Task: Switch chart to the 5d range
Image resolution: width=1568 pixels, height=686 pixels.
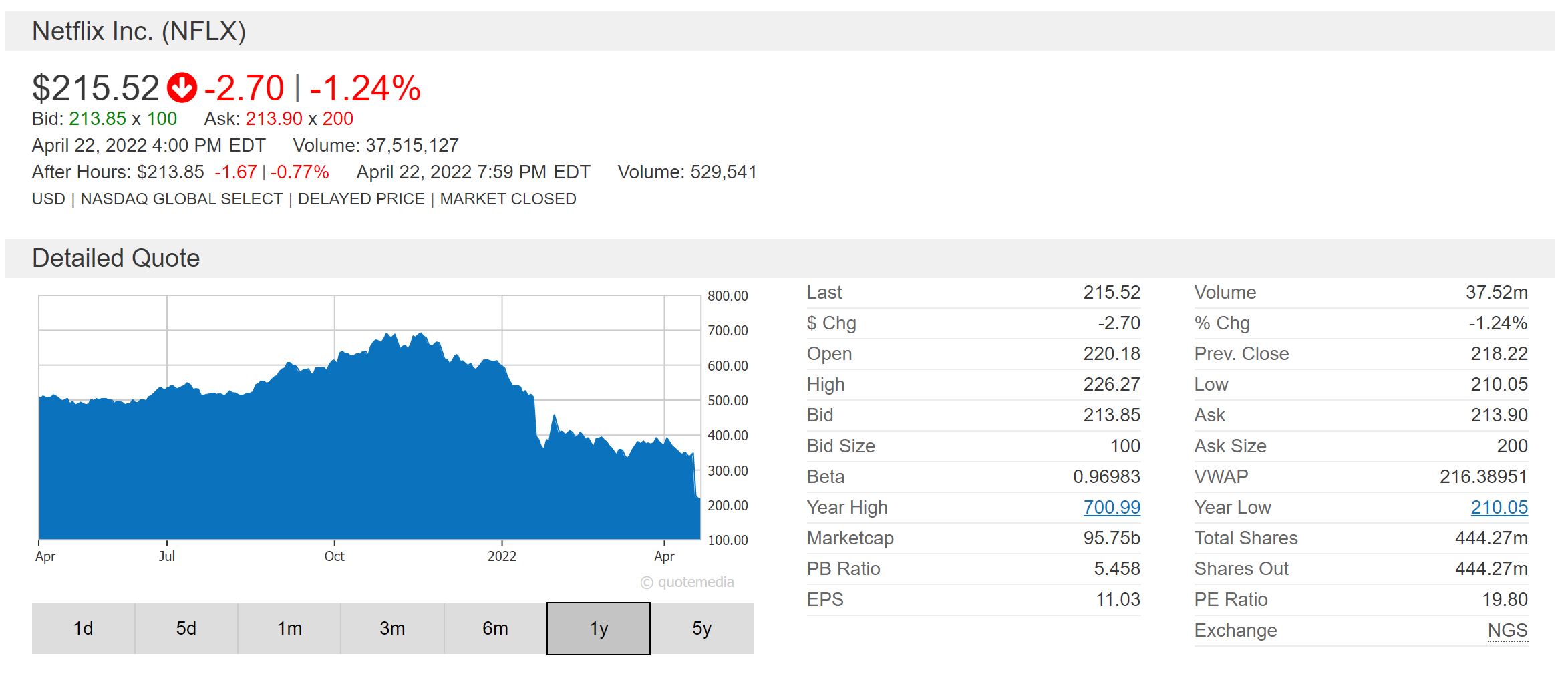Action: (x=186, y=629)
